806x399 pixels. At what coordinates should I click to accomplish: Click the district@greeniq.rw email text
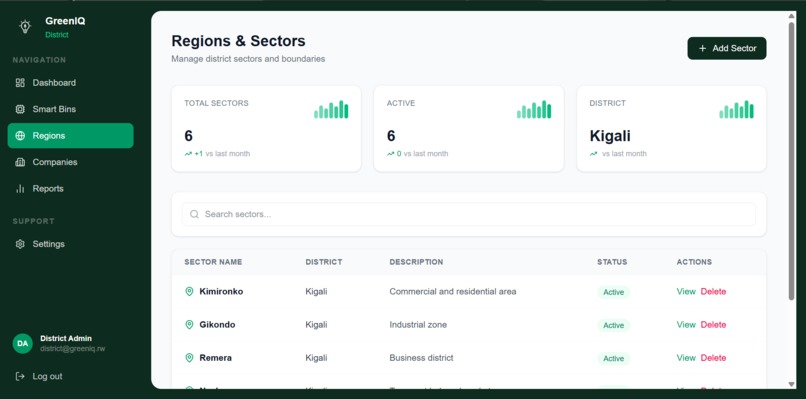click(x=72, y=349)
